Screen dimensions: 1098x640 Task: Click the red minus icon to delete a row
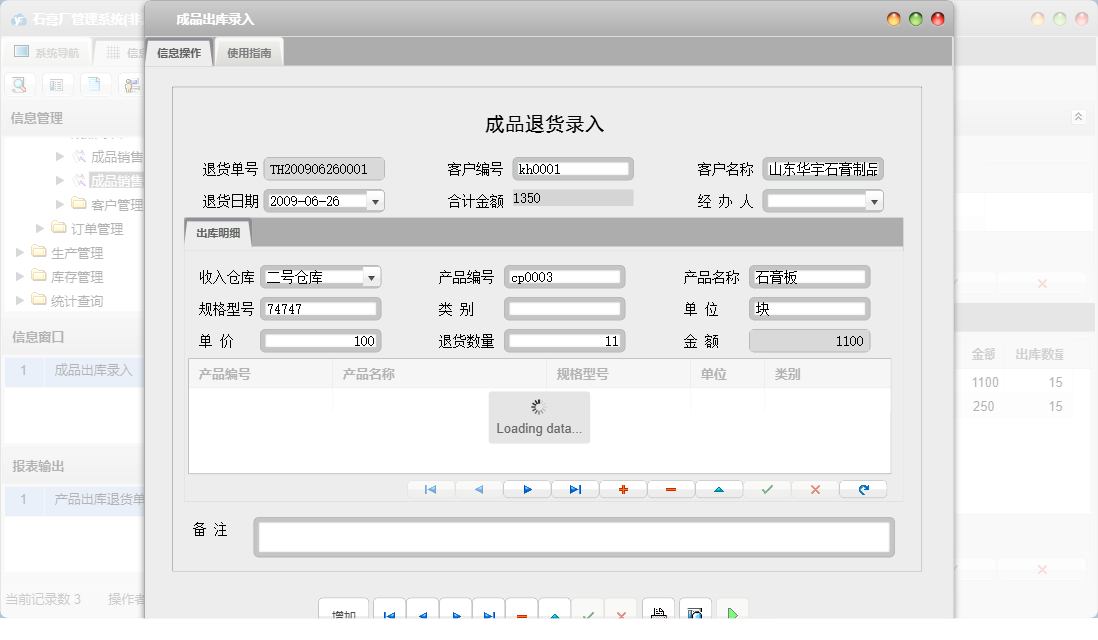[x=670, y=489]
